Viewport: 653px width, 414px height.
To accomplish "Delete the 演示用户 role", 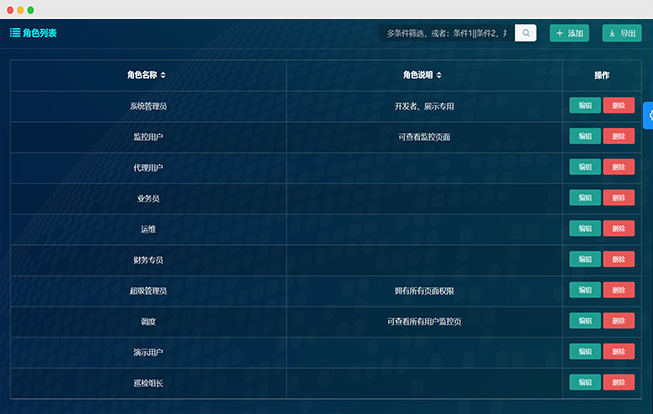I will [619, 352].
